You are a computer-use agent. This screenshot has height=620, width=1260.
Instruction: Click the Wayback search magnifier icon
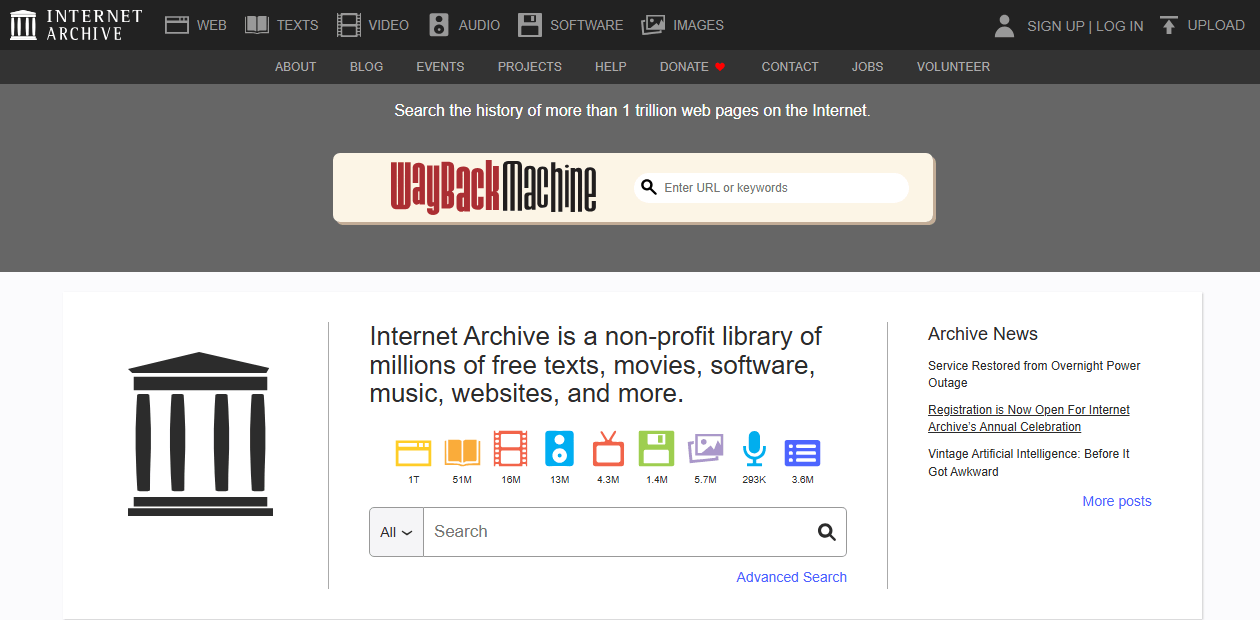tap(649, 187)
